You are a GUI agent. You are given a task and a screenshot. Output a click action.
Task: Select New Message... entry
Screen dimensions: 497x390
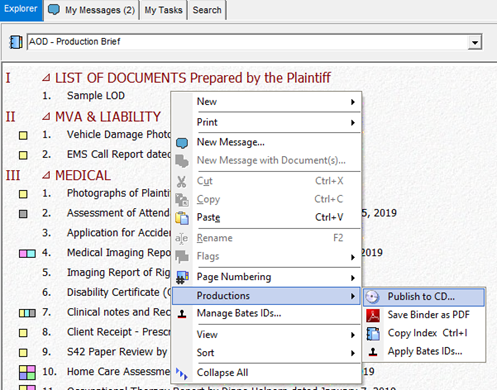(266, 143)
